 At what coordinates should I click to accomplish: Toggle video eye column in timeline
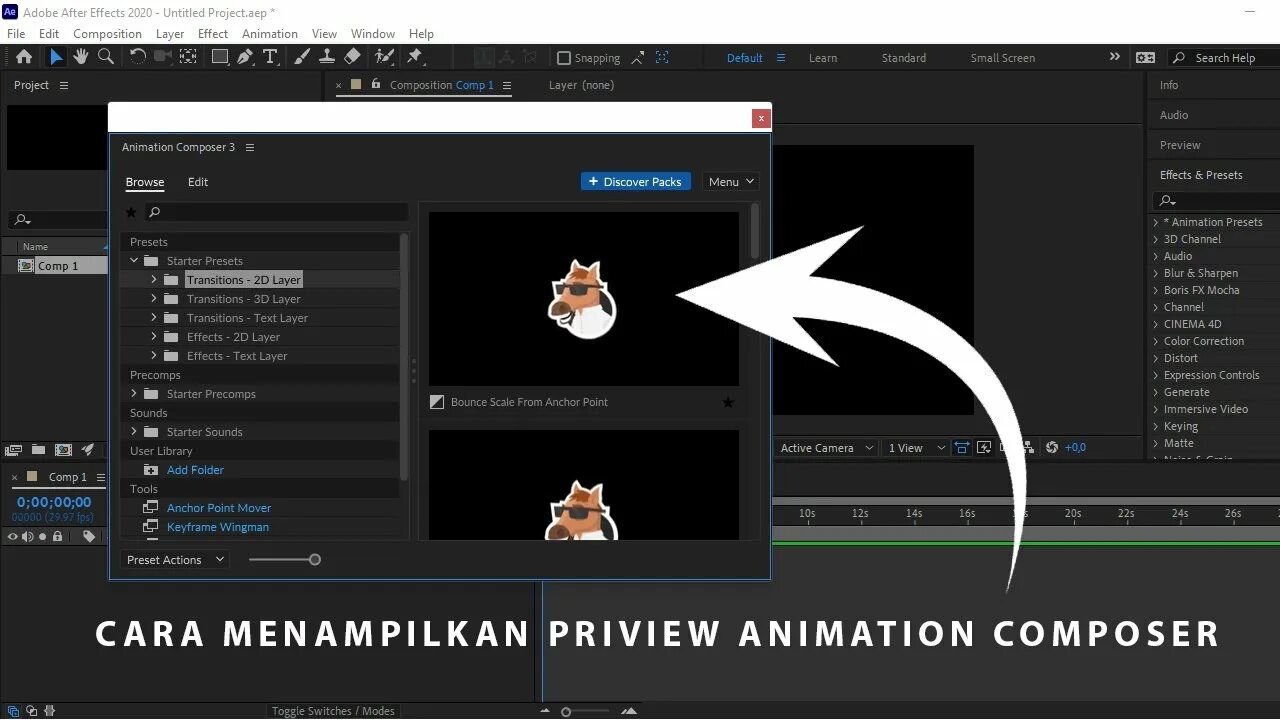(13, 537)
